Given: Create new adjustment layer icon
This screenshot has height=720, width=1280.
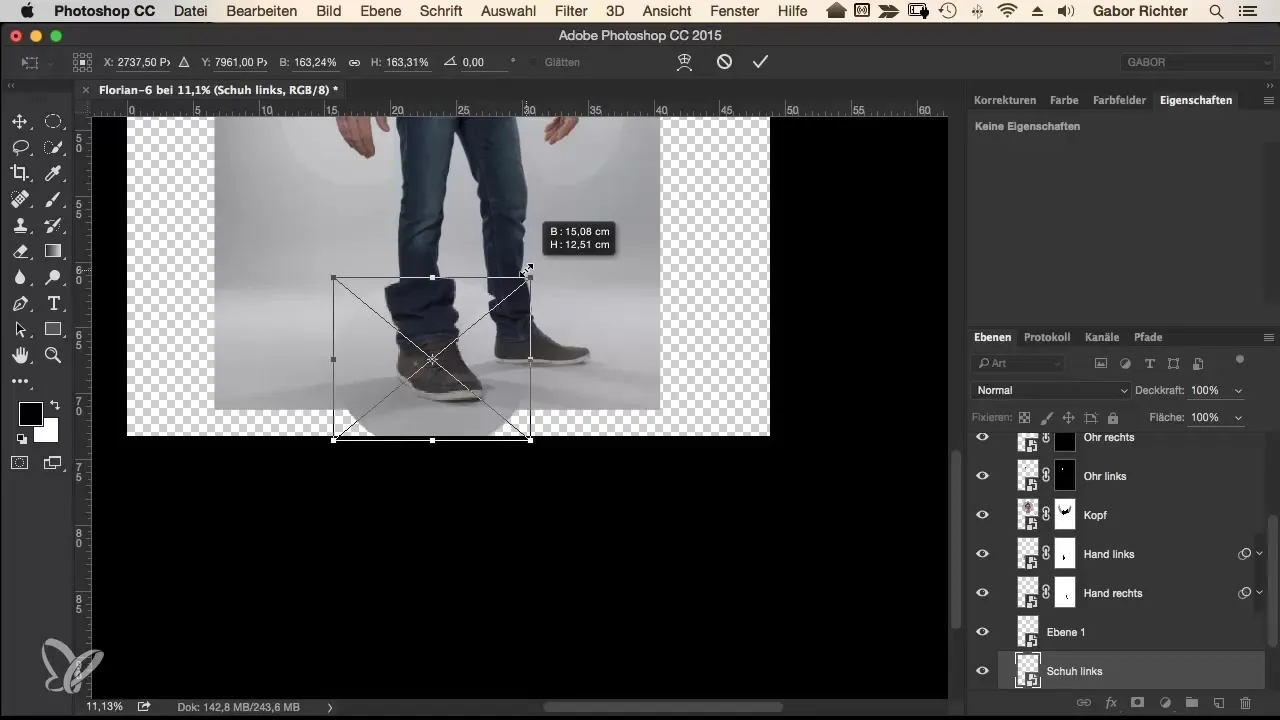Looking at the screenshot, I should tap(1164, 704).
